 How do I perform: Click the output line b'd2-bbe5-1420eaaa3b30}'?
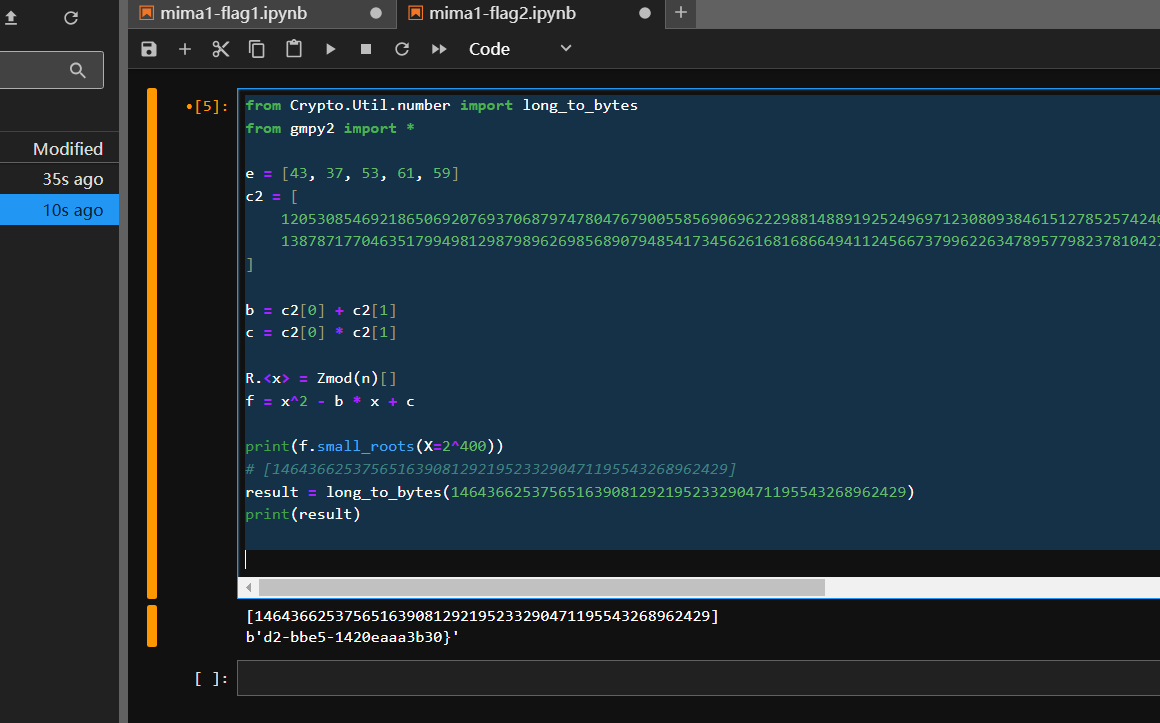pos(352,637)
